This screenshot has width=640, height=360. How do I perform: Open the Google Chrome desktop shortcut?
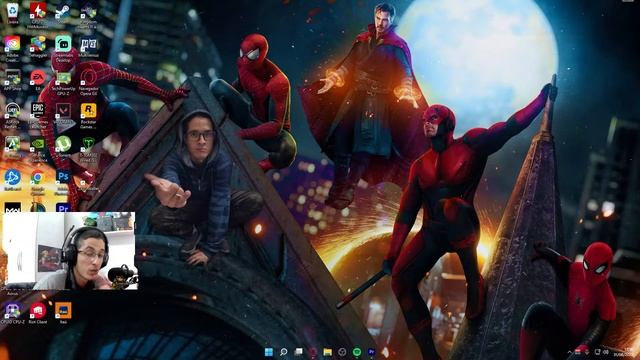point(38,182)
